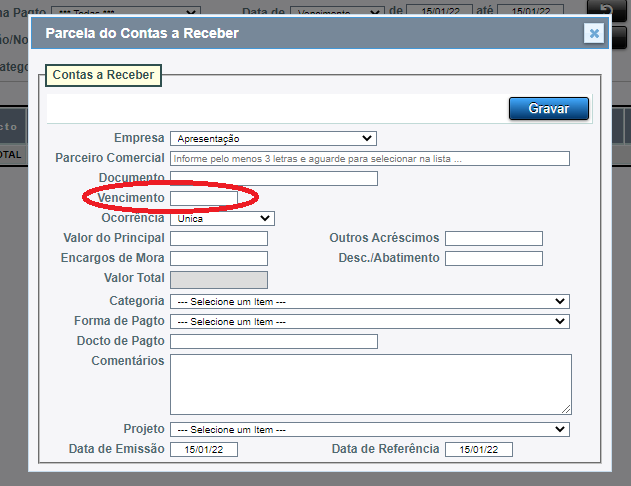Focus the Outros Acréscimos field

click(x=493, y=238)
